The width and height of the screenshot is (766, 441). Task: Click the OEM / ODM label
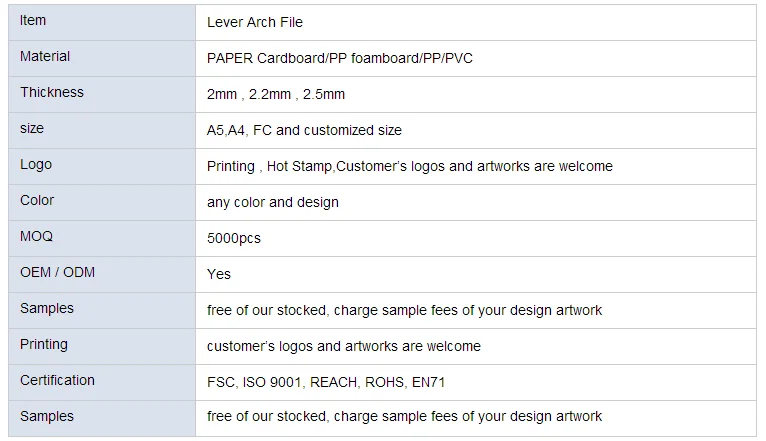58,273
